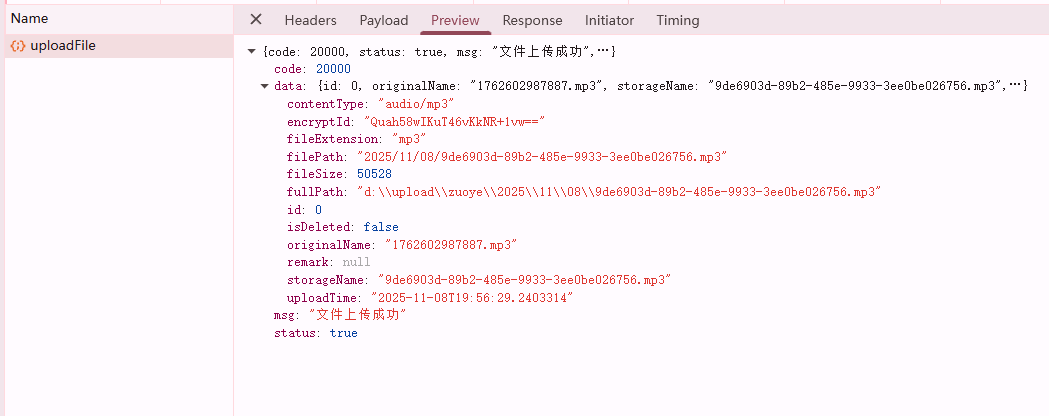Viewport: 1049px width, 416px height.
Task: Click the status true value
Action: click(343, 333)
